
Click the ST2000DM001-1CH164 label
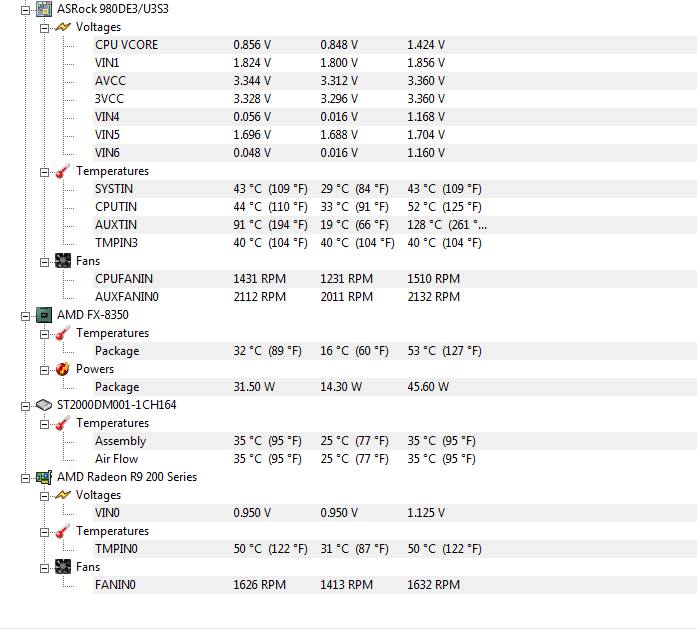(x=117, y=405)
